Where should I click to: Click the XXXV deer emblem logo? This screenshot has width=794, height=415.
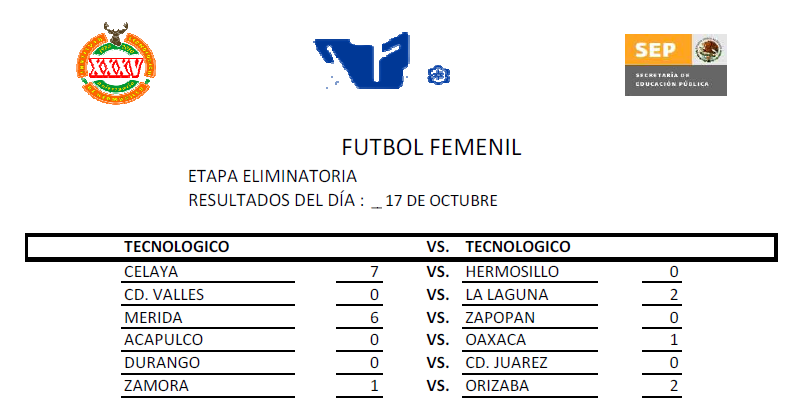pos(110,67)
